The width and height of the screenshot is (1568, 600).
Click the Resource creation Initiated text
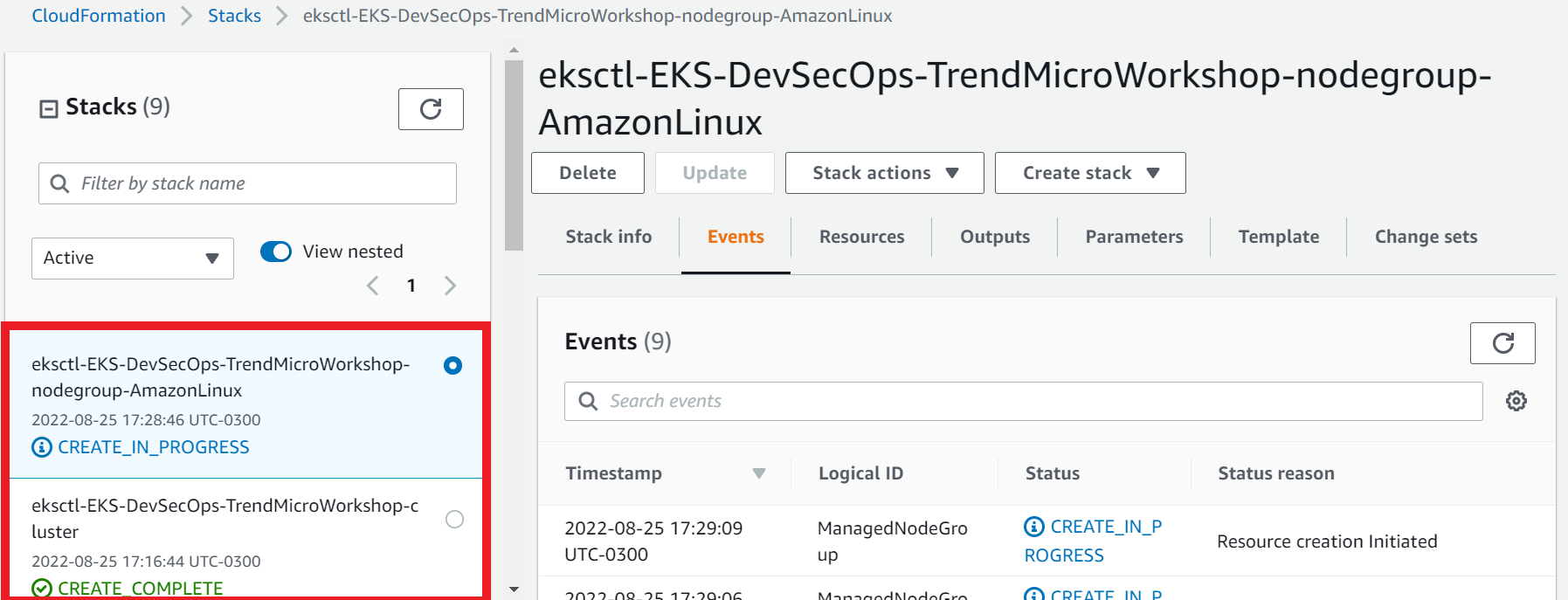(x=1327, y=541)
